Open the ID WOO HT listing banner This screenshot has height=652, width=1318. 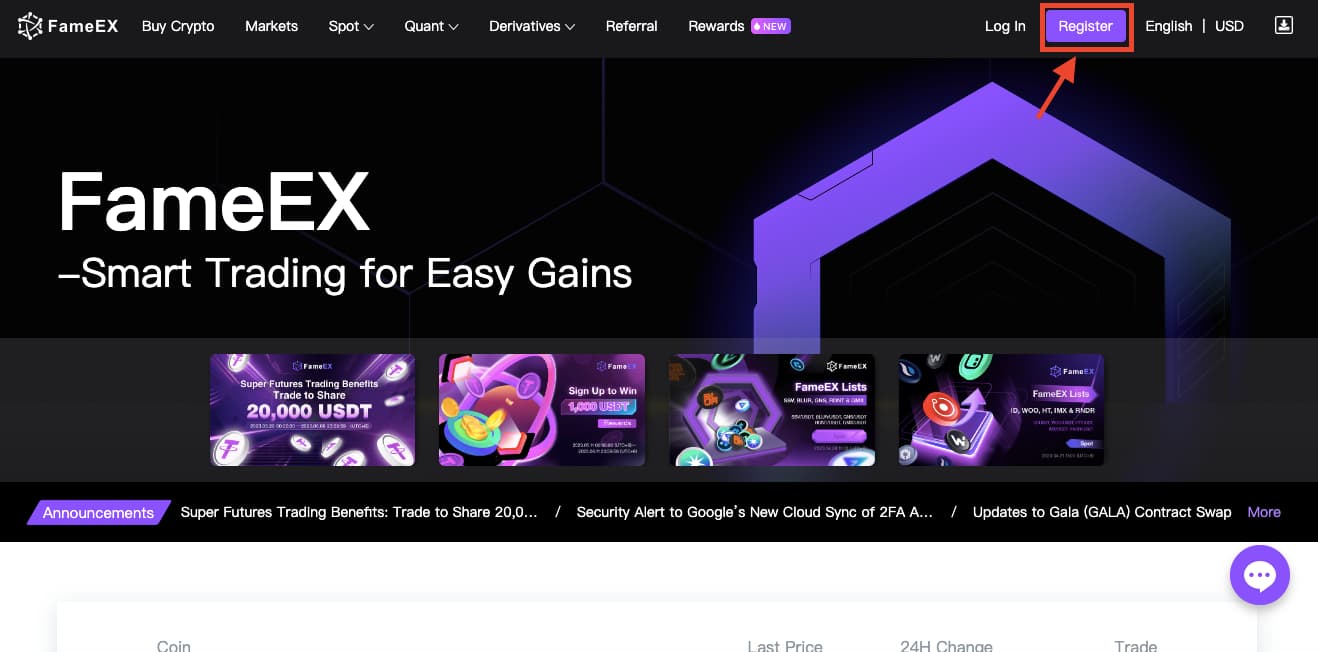pos(1001,410)
